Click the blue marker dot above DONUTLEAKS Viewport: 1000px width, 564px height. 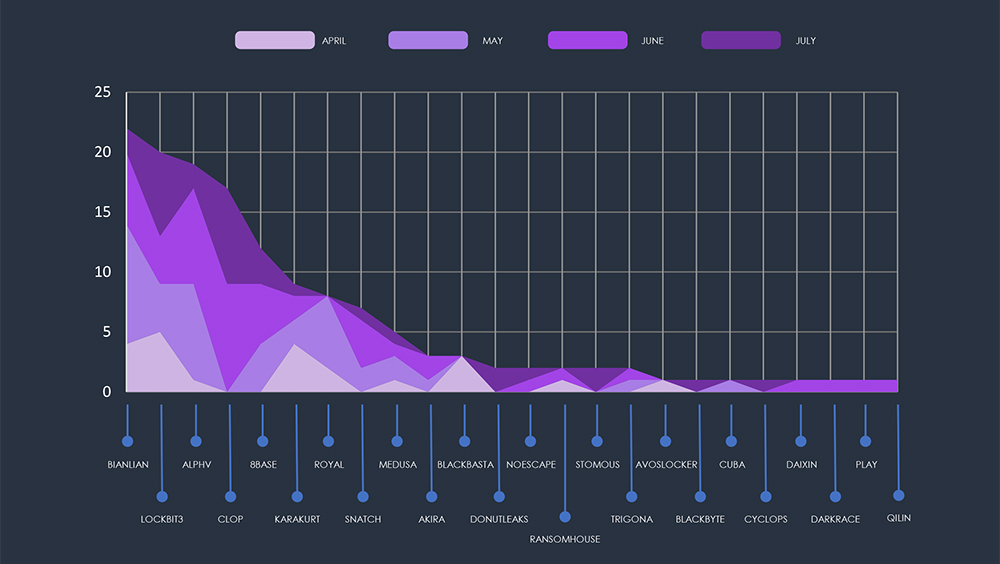(x=499, y=496)
